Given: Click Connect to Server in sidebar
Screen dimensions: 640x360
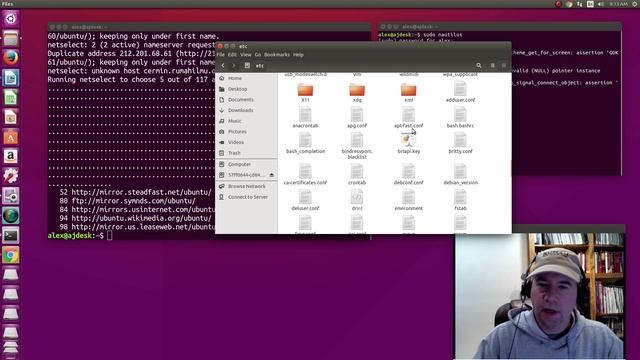Looking at the screenshot, I should pyautogui.click(x=247, y=197).
